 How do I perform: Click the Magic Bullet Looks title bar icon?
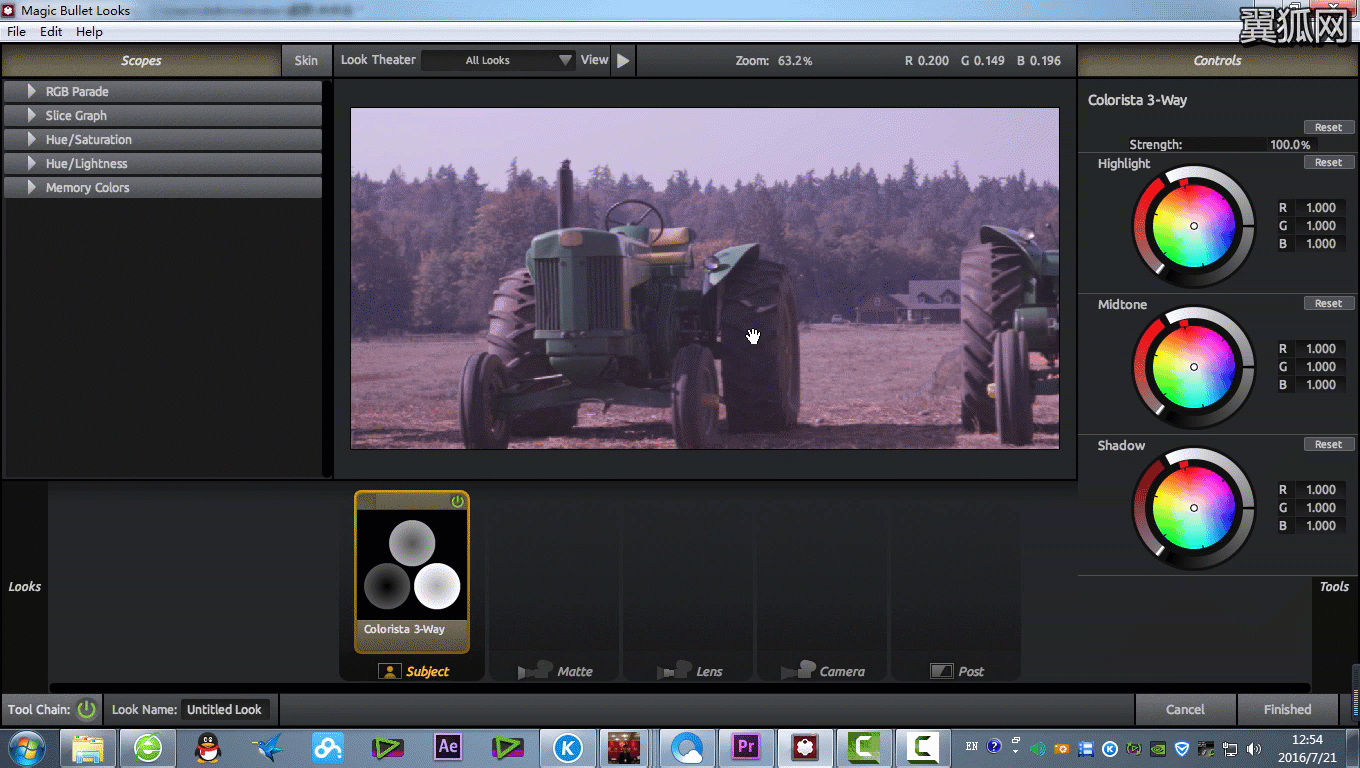[9, 10]
